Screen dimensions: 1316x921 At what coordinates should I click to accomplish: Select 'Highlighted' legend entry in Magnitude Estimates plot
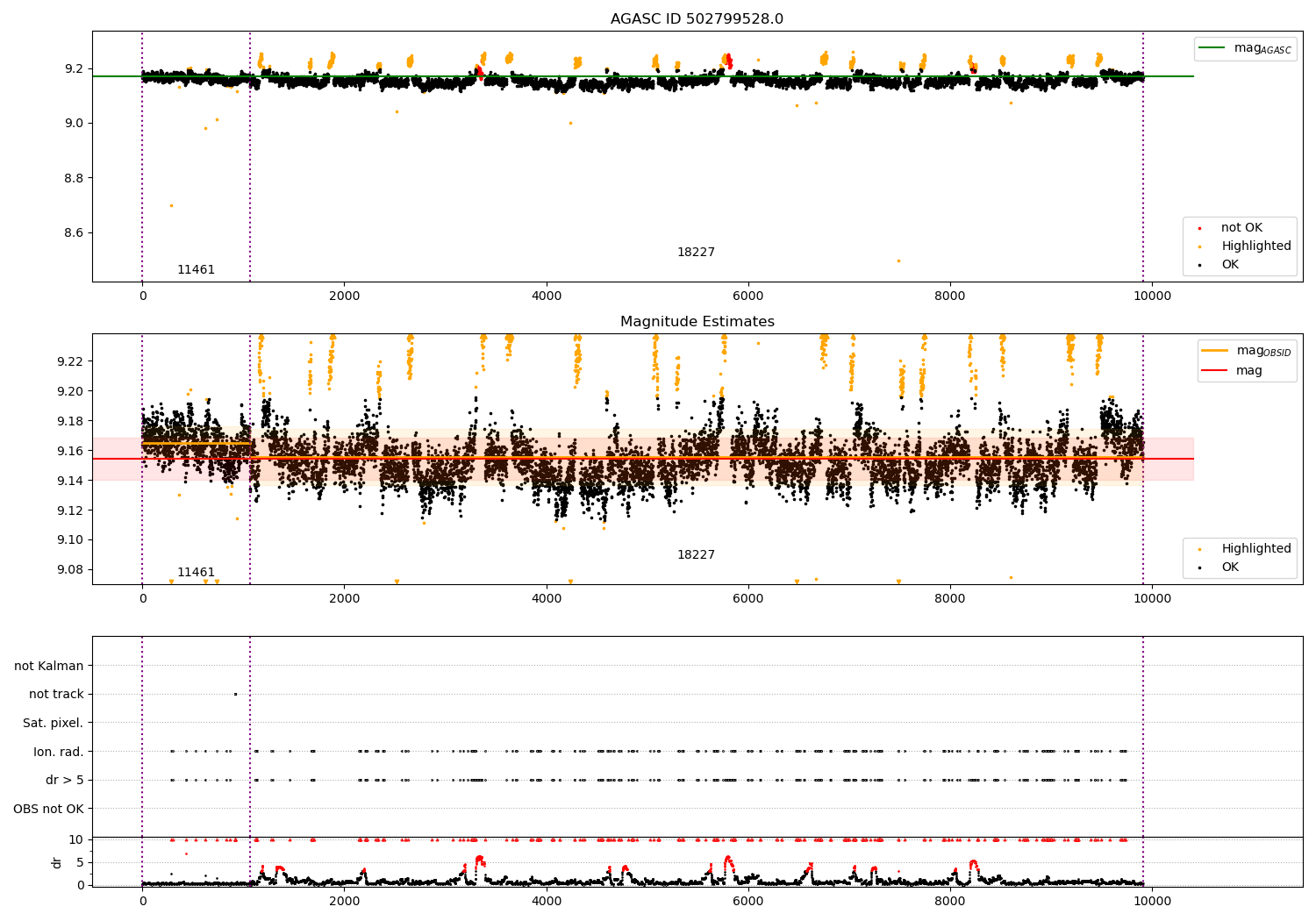(1256, 549)
